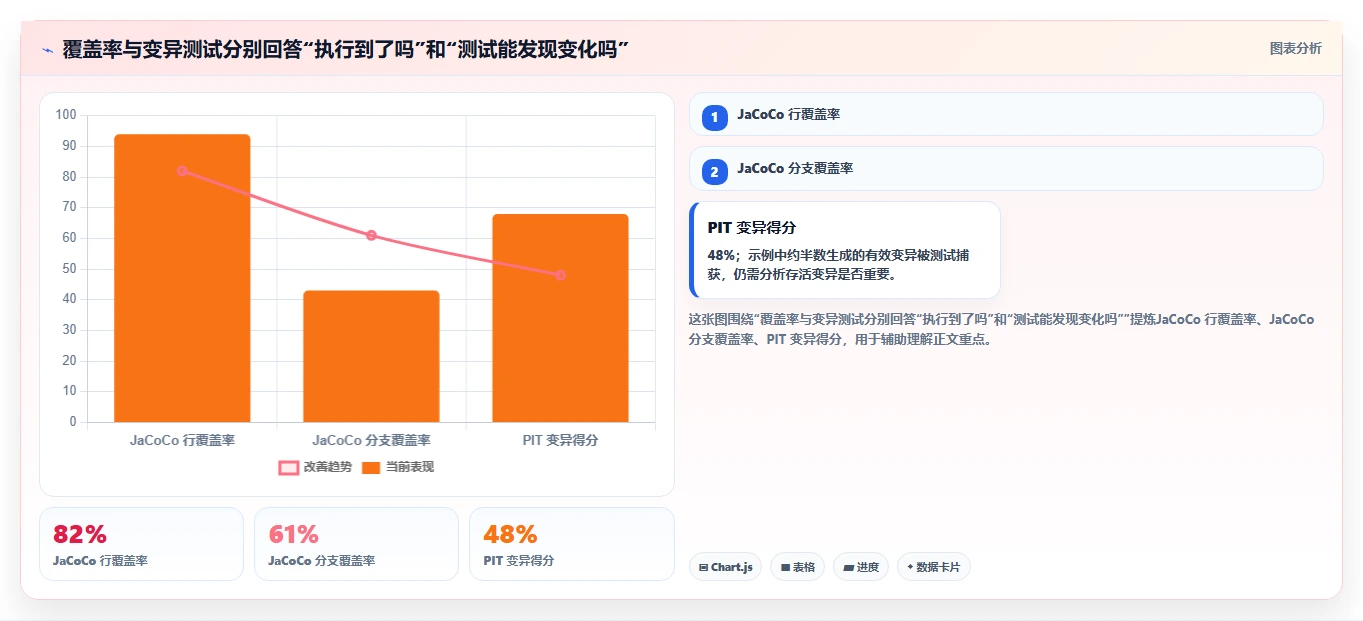The width and height of the screenshot is (1363, 621).
Task: Click the 48%；示例中约半数 explanation text
Action: [838, 265]
